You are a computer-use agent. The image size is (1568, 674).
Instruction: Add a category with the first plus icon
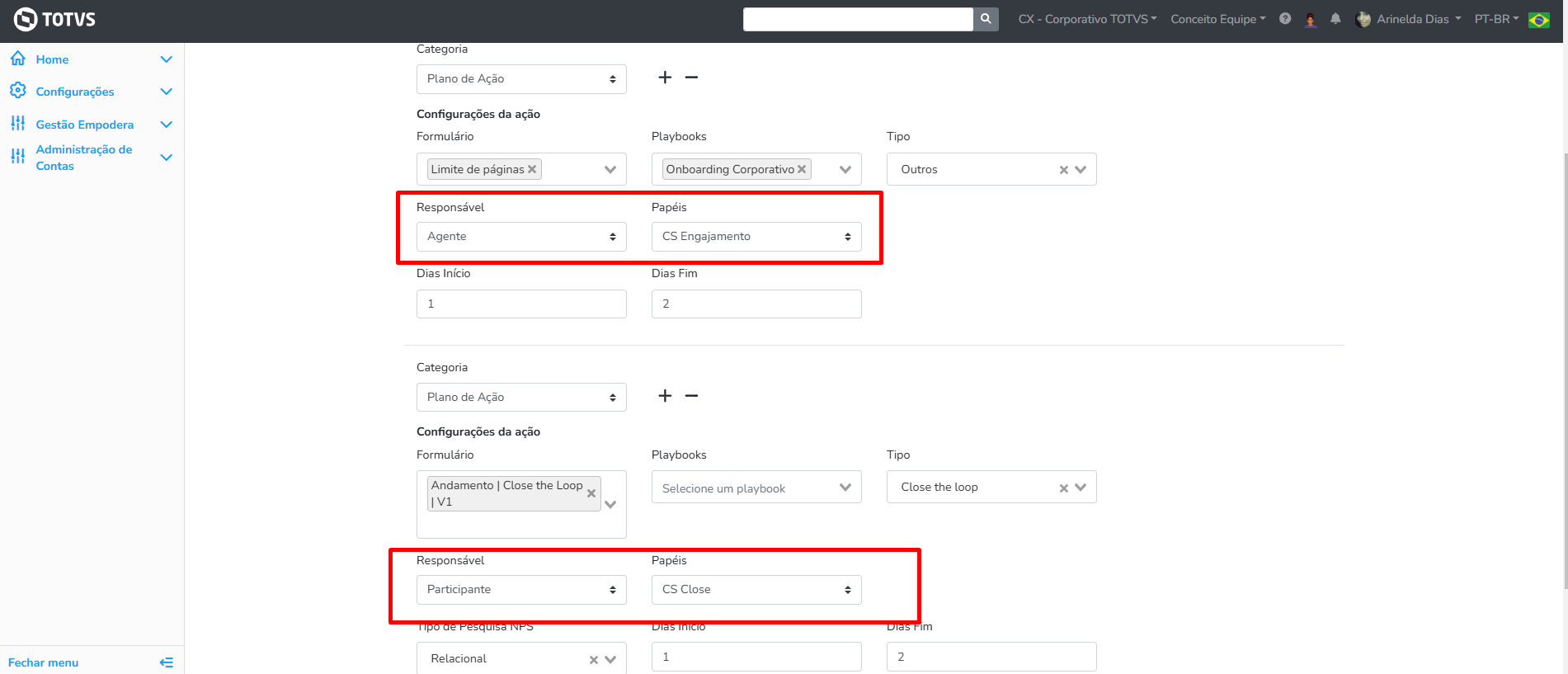tap(665, 78)
